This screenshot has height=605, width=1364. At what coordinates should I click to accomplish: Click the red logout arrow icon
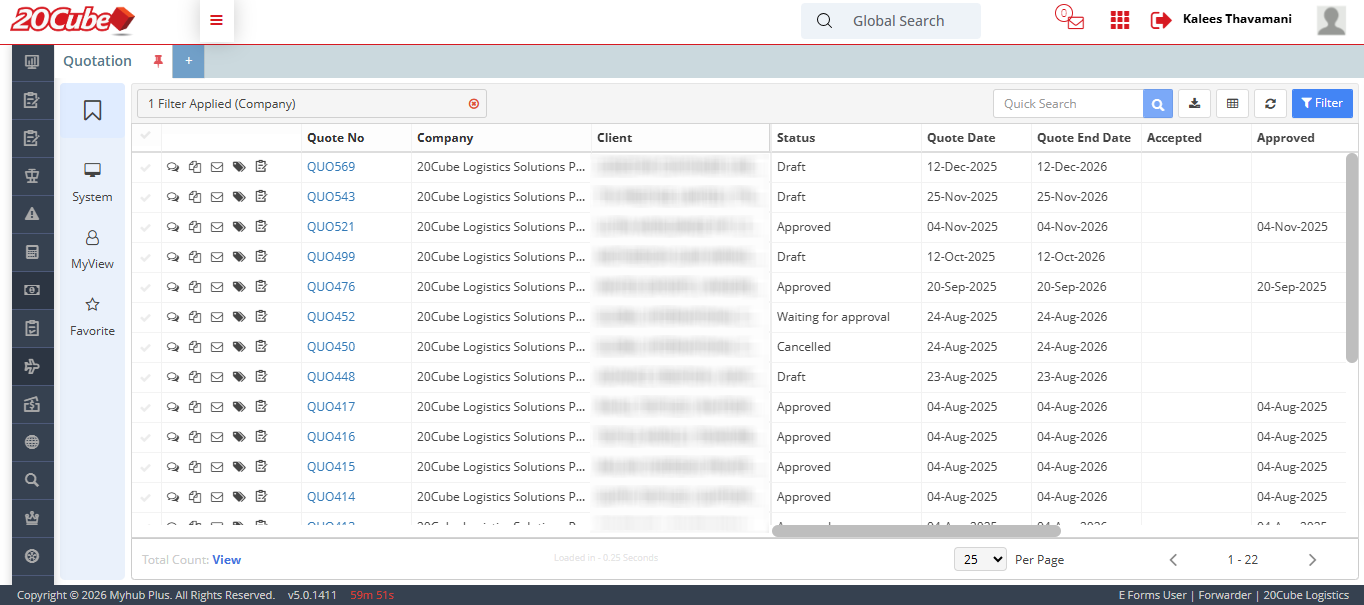(1160, 20)
